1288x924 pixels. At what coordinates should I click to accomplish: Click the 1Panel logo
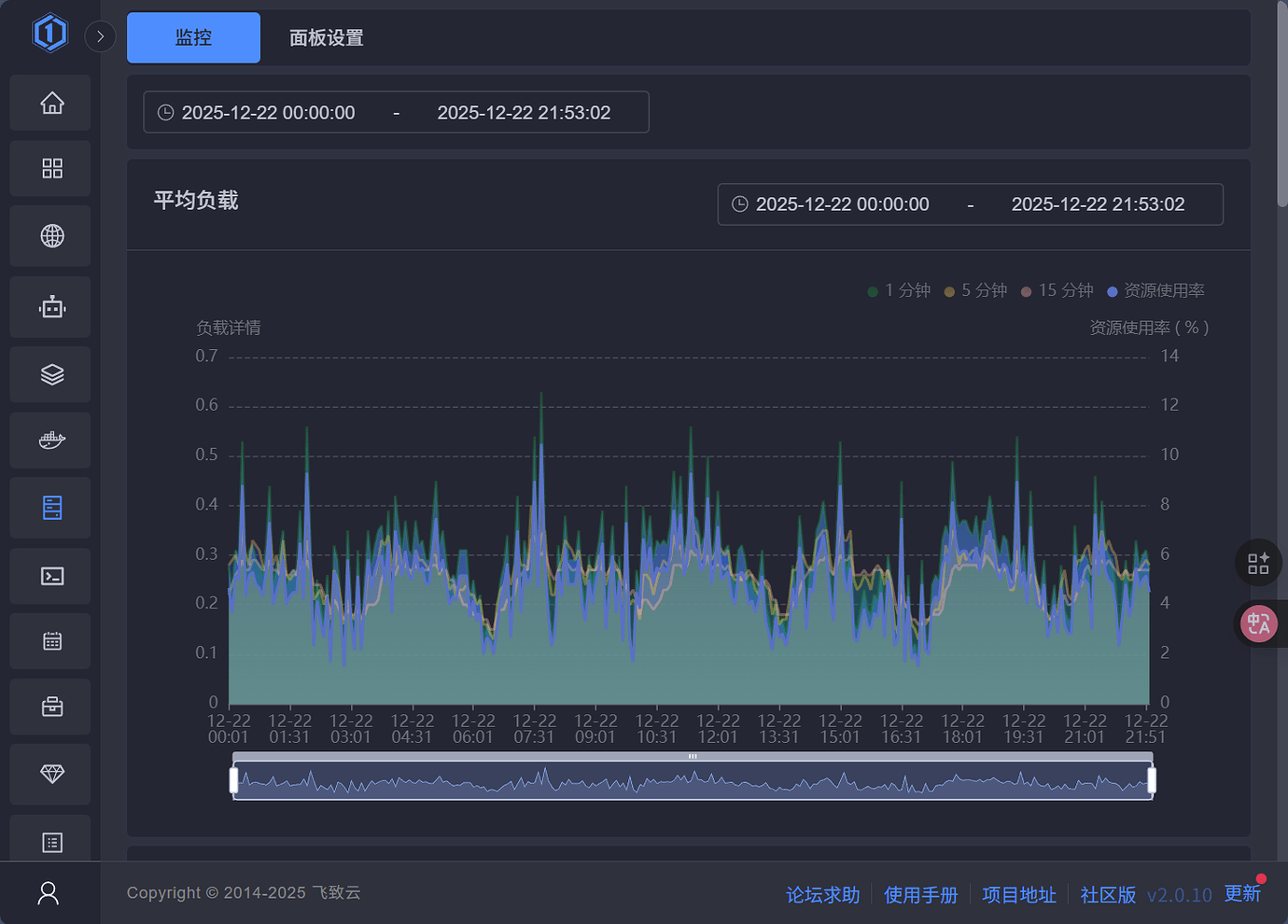49,34
